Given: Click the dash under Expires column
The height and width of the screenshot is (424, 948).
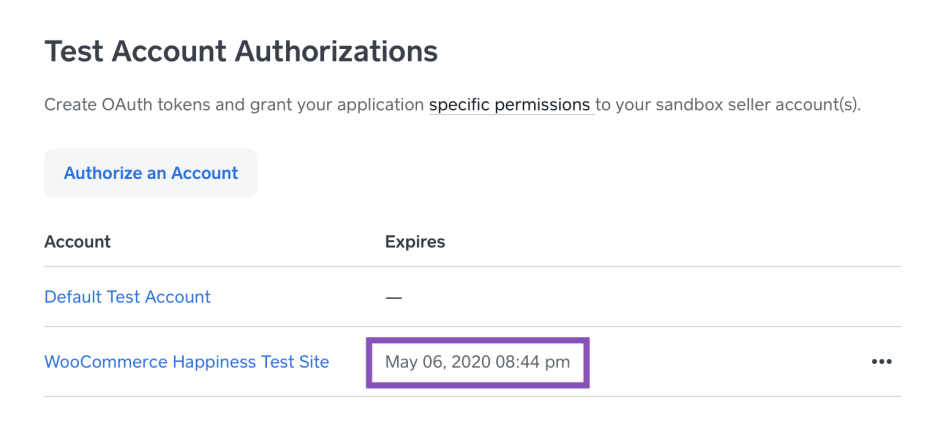Looking at the screenshot, I should 393,297.
